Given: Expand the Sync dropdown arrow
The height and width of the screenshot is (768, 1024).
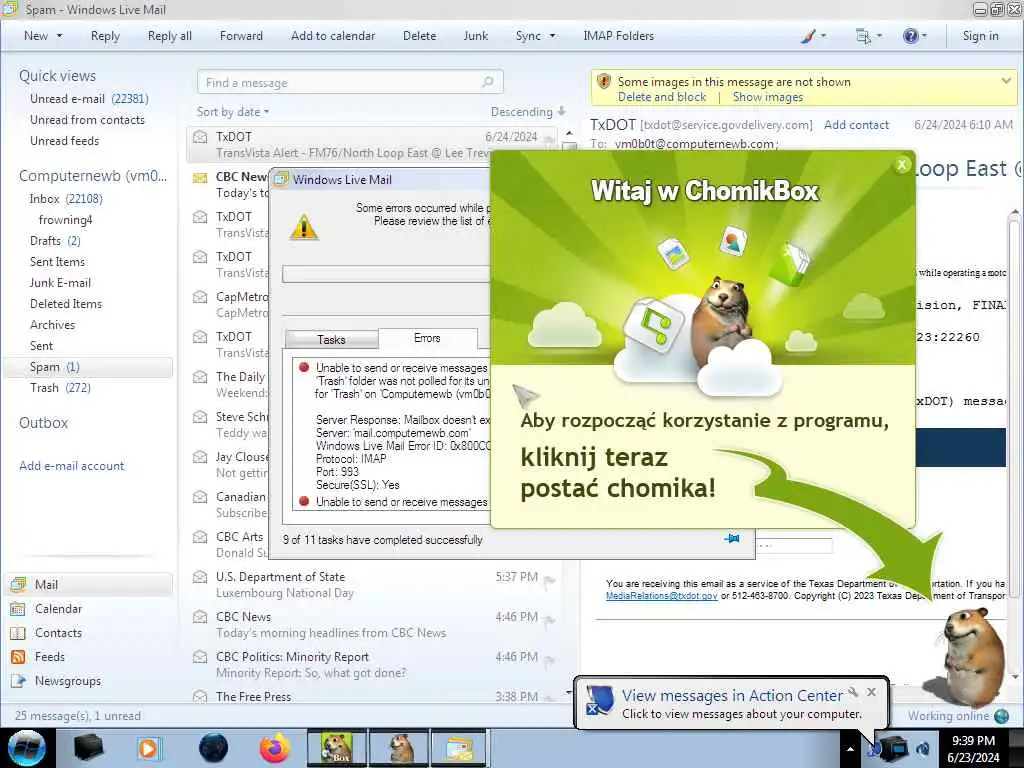Looking at the screenshot, I should click(552, 36).
